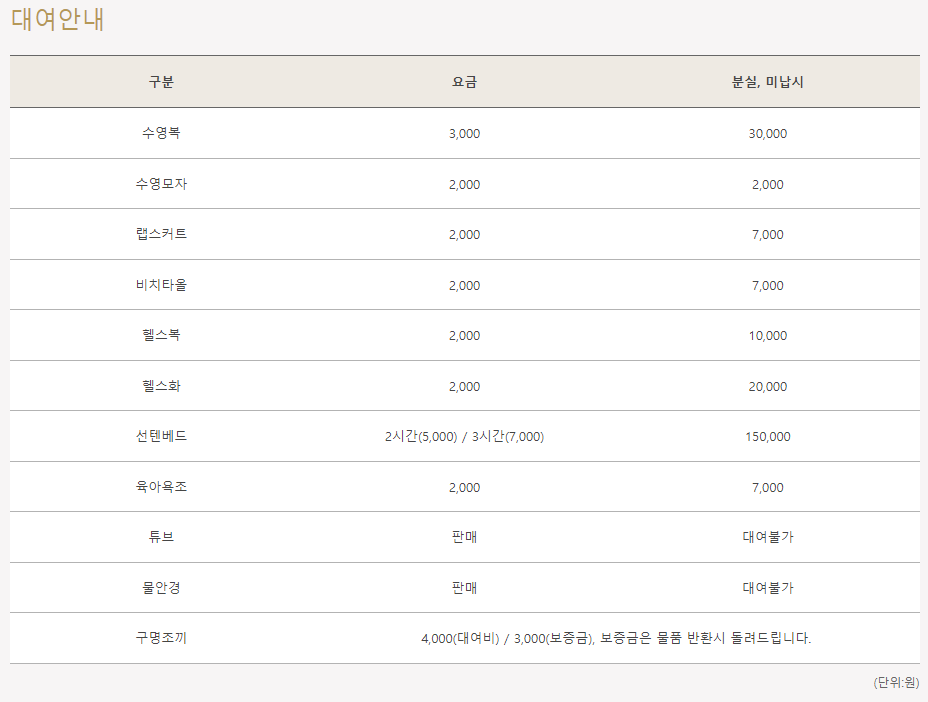This screenshot has height=702, width=928.
Task: Click the 구명조끼 대여비 and 보증금 description
Action: click(616, 638)
